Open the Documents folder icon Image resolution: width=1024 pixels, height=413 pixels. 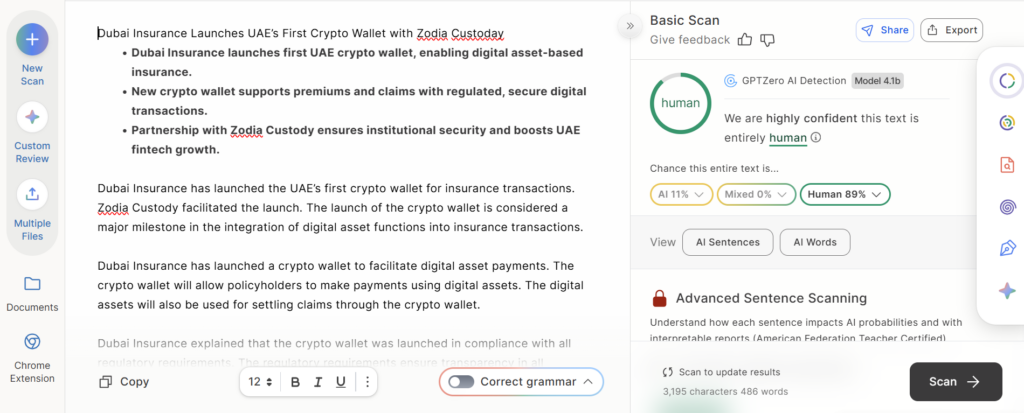tap(32, 283)
